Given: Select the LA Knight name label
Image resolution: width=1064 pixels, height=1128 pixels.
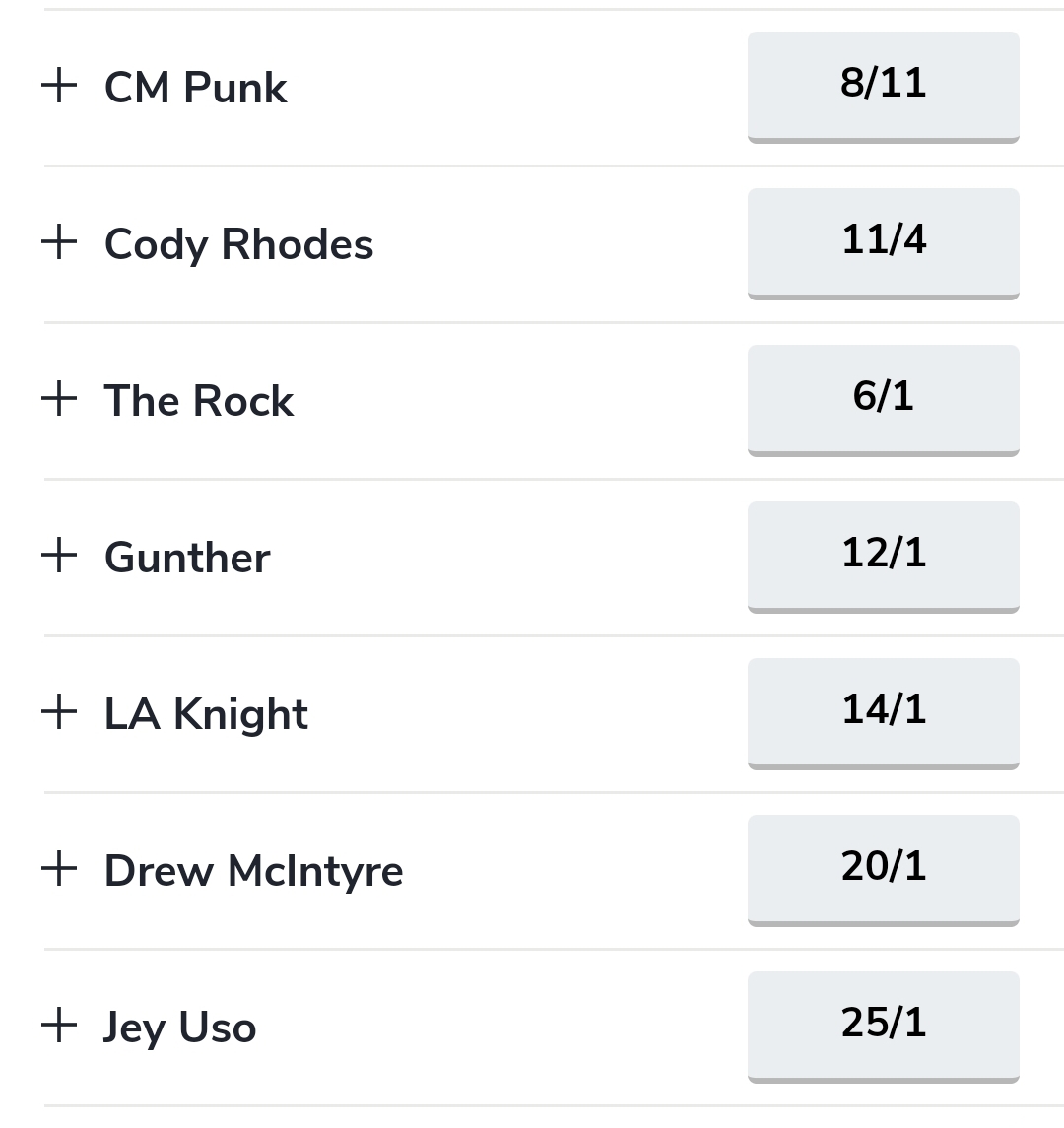Looking at the screenshot, I should coord(206,714).
